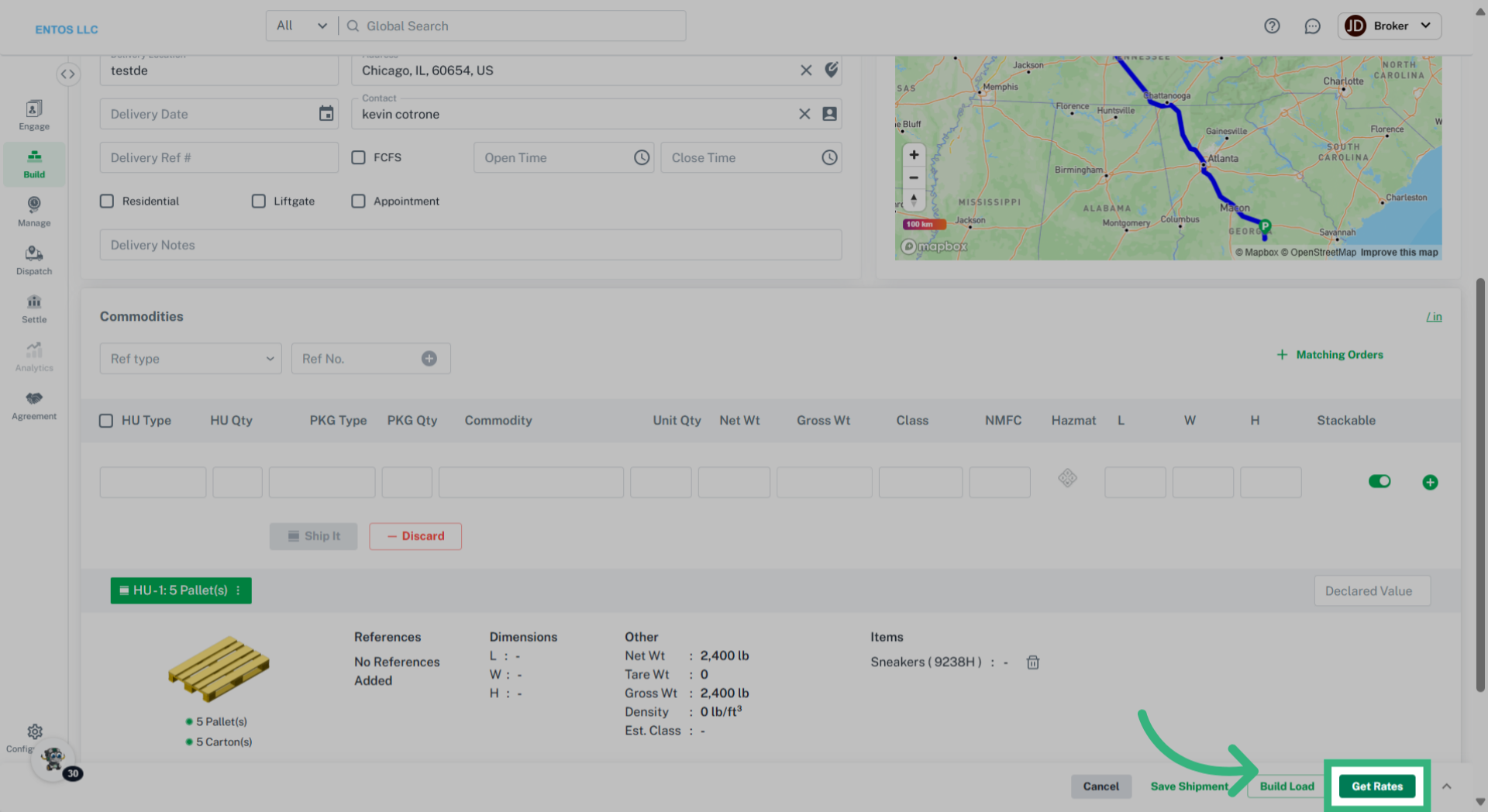Delete the Sneakers item with trash icon

tap(1032, 662)
